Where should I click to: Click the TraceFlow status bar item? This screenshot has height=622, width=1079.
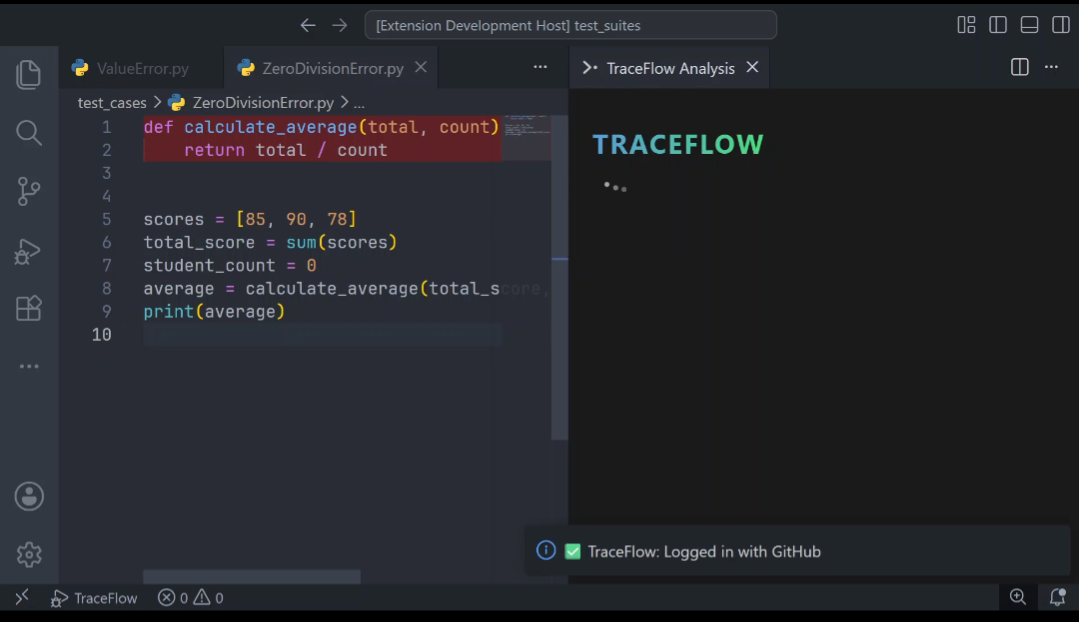click(94, 598)
